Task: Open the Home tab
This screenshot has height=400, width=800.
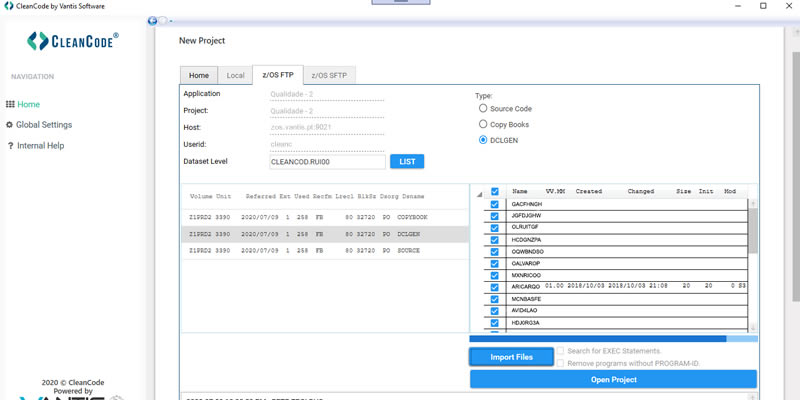Action: (199, 75)
